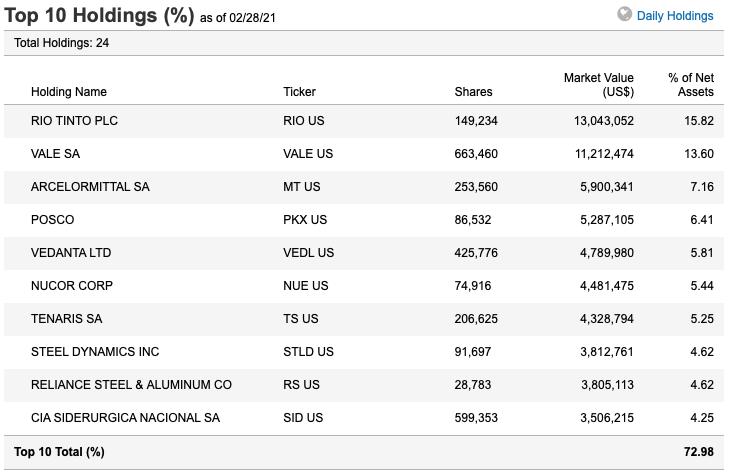Click the 5.81 net assets percentage
Viewport: 730px width, 476px height.
[x=702, y=253]
